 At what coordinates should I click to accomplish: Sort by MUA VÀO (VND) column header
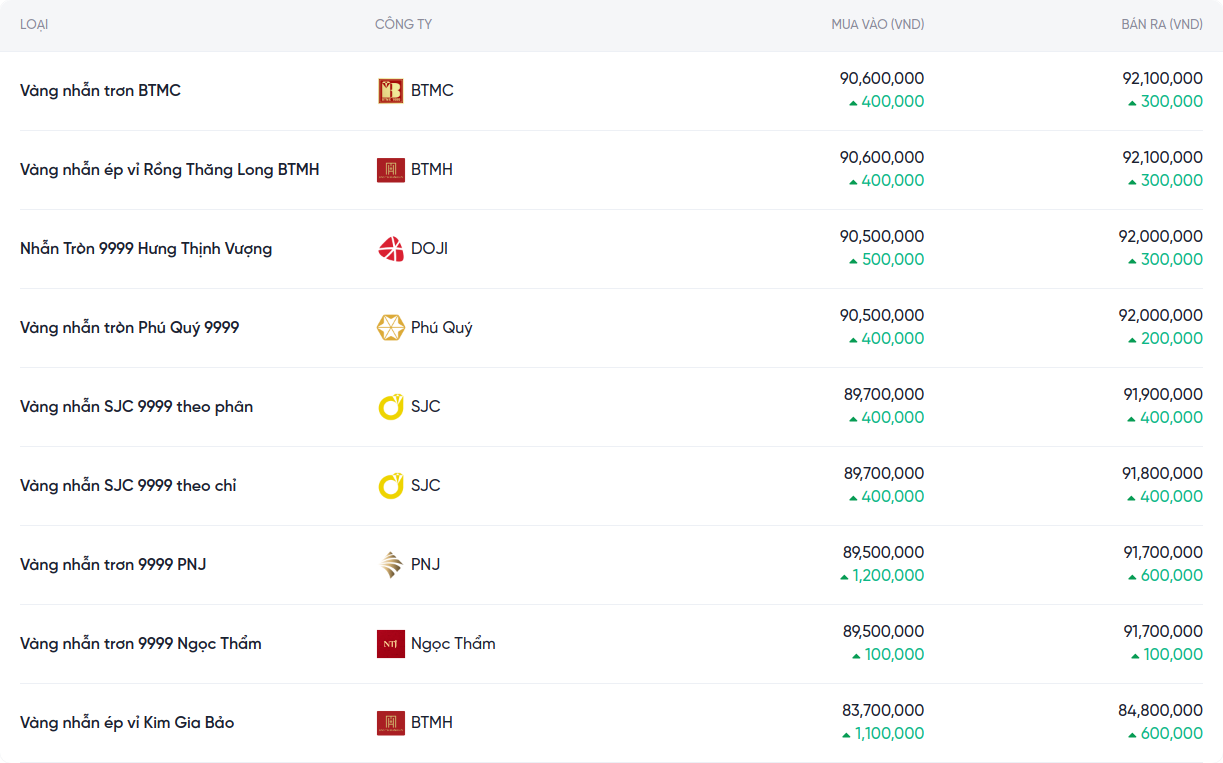click(x=877, y=24)
